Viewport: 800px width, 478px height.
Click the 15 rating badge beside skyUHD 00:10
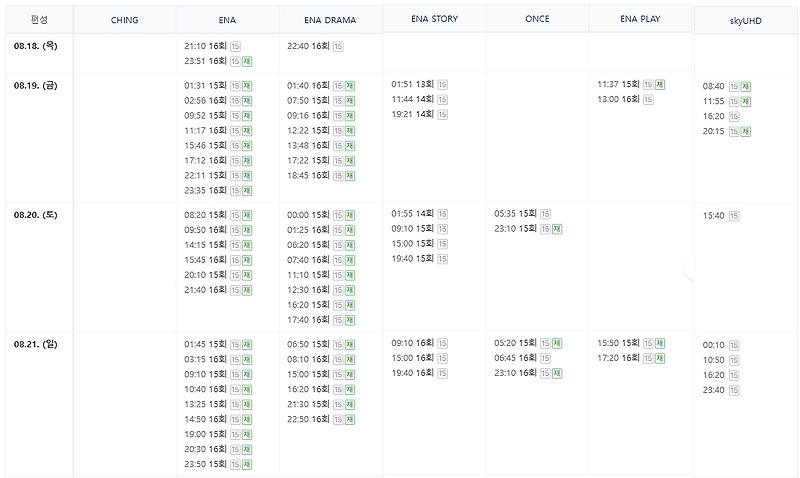[734, 345]
